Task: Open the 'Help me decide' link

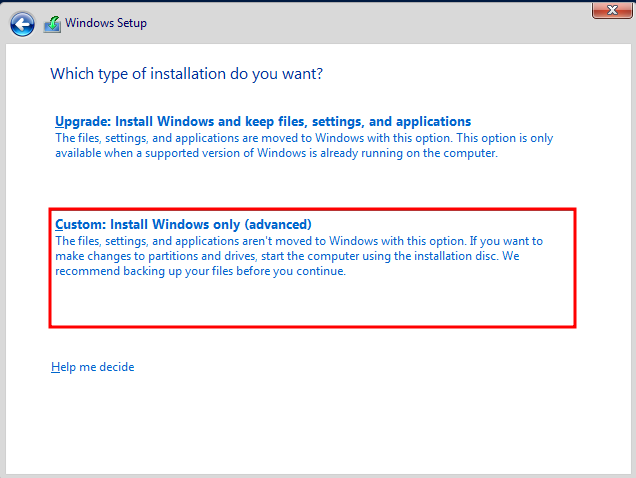Action: coord(92,367)
